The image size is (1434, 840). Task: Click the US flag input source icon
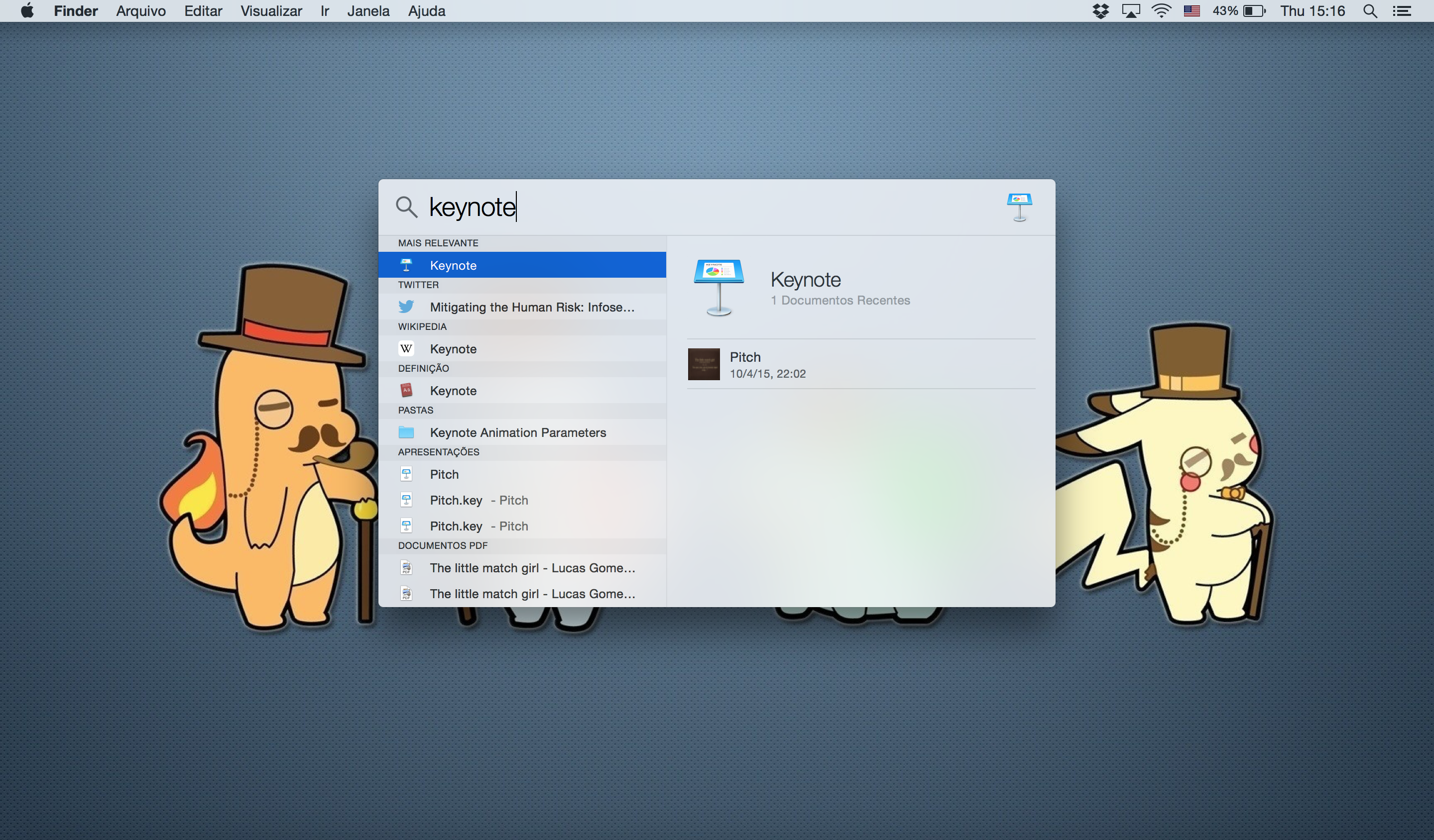coord(1192,11)
